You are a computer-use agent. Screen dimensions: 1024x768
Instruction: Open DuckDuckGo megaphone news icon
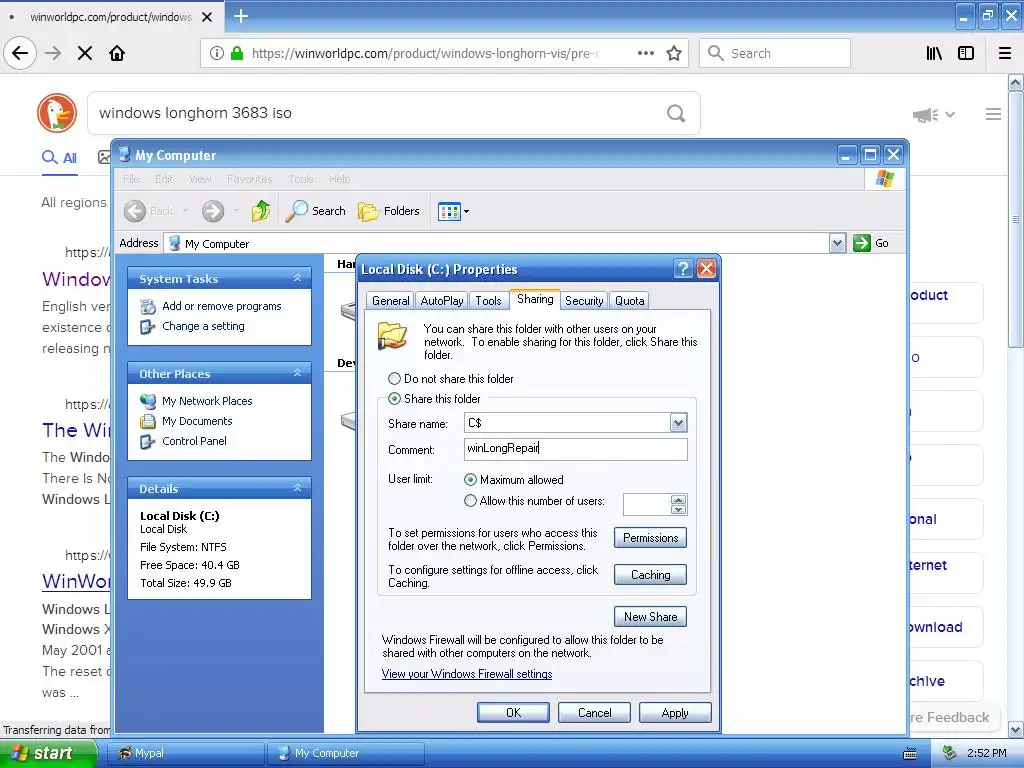coord(925,115)
